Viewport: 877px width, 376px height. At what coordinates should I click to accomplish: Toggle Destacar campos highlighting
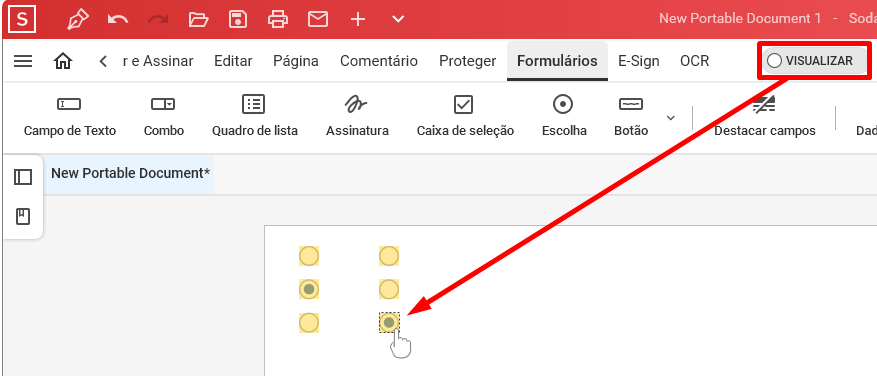point(765,116)
